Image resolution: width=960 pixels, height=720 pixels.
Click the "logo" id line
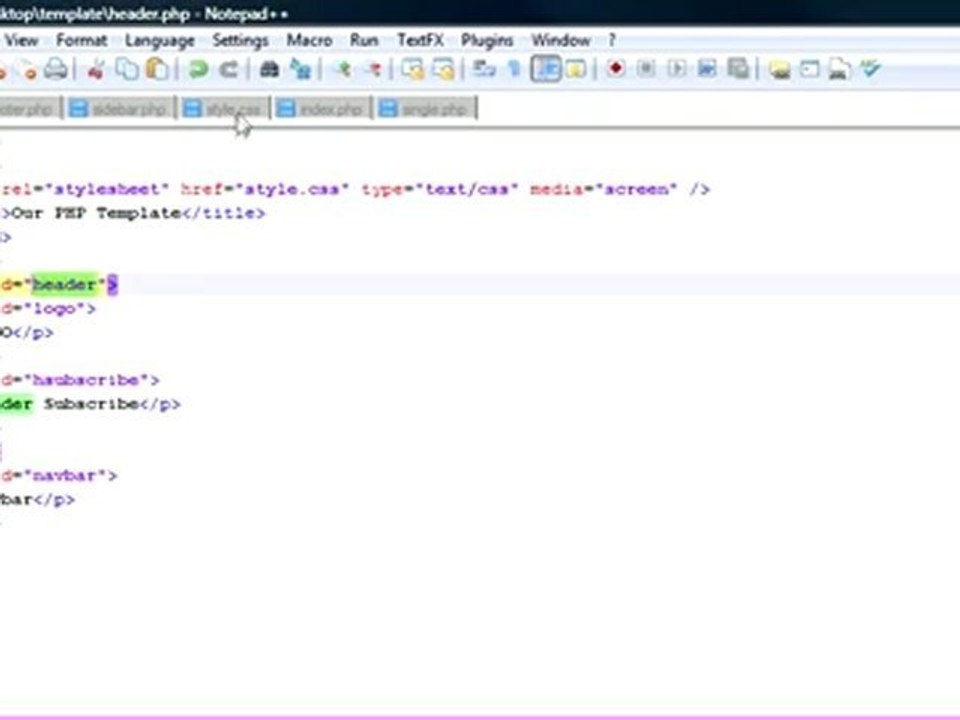[48, 308]
